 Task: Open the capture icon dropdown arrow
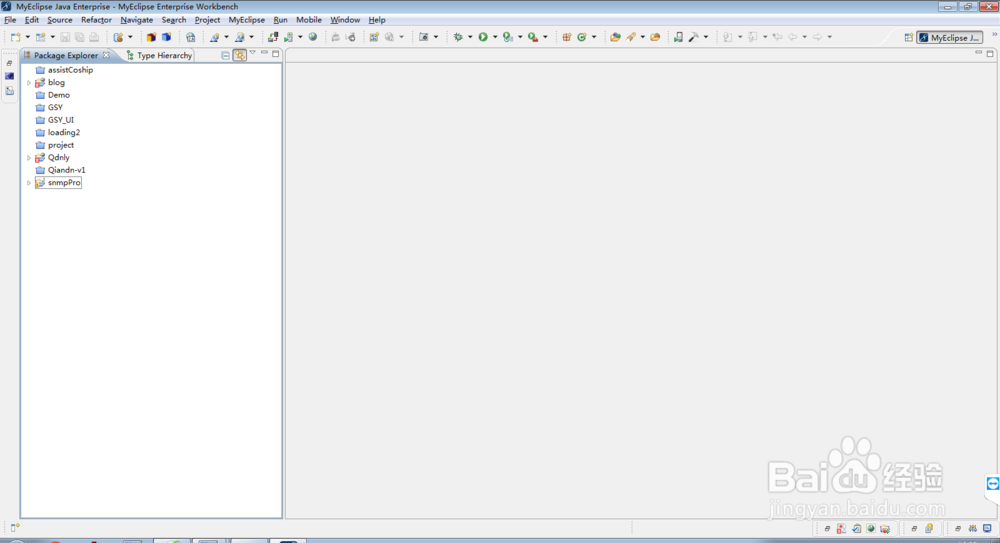point(436,37)
